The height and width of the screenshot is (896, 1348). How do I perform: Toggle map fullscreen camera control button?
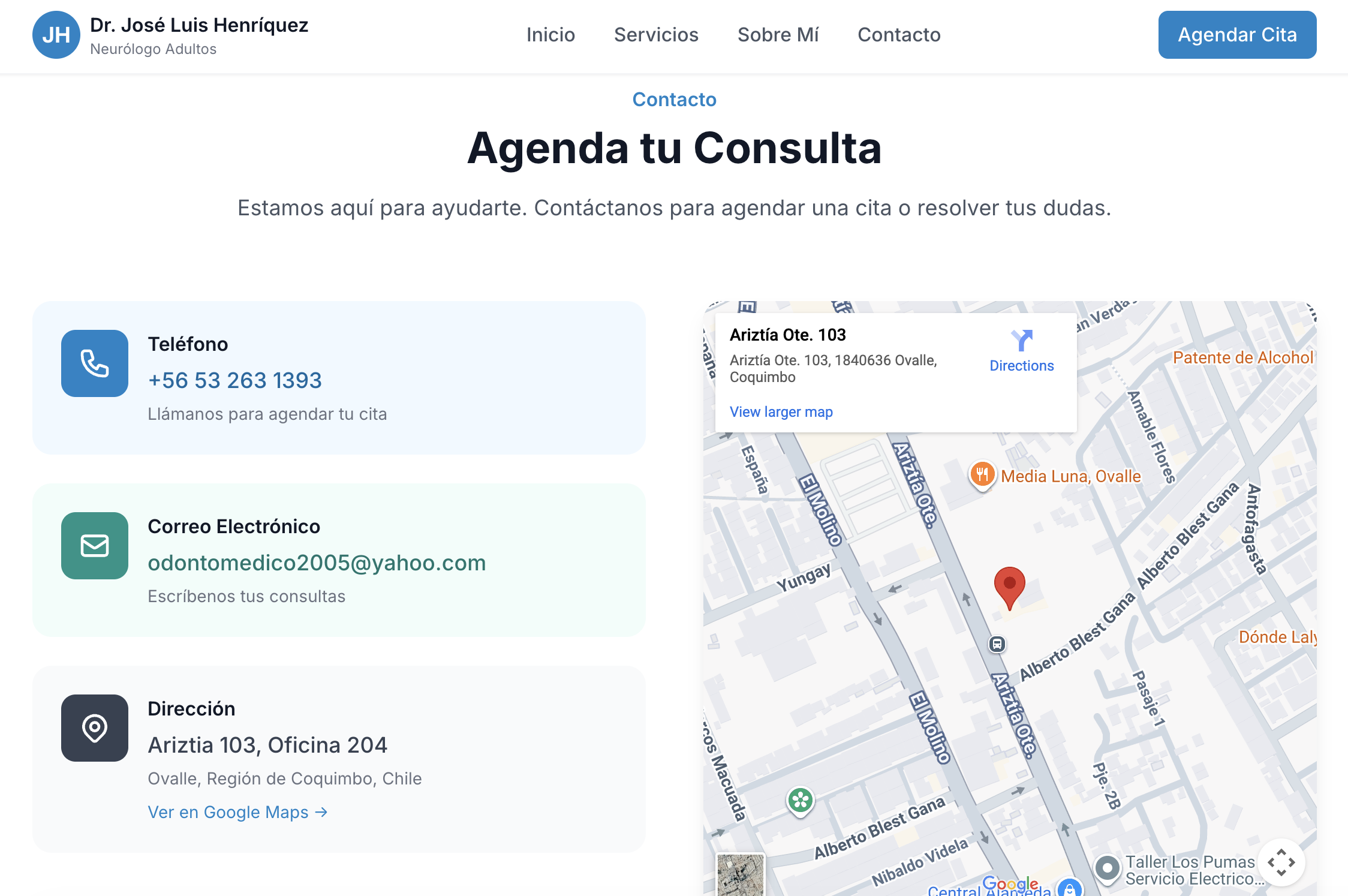tap(1281, 862)
